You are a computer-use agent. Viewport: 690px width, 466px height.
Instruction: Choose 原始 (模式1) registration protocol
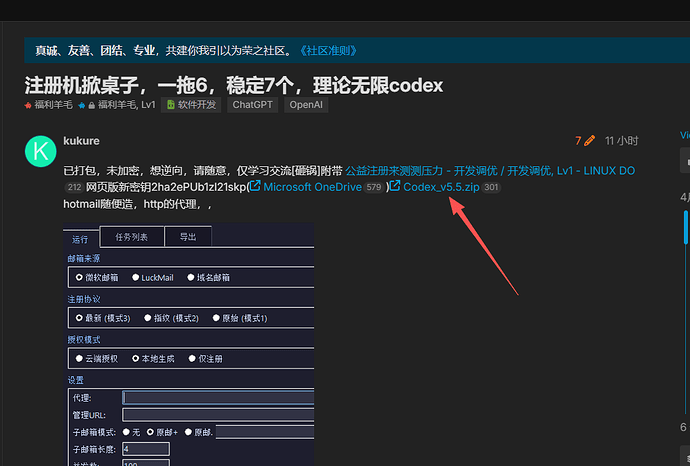point(240,318)
